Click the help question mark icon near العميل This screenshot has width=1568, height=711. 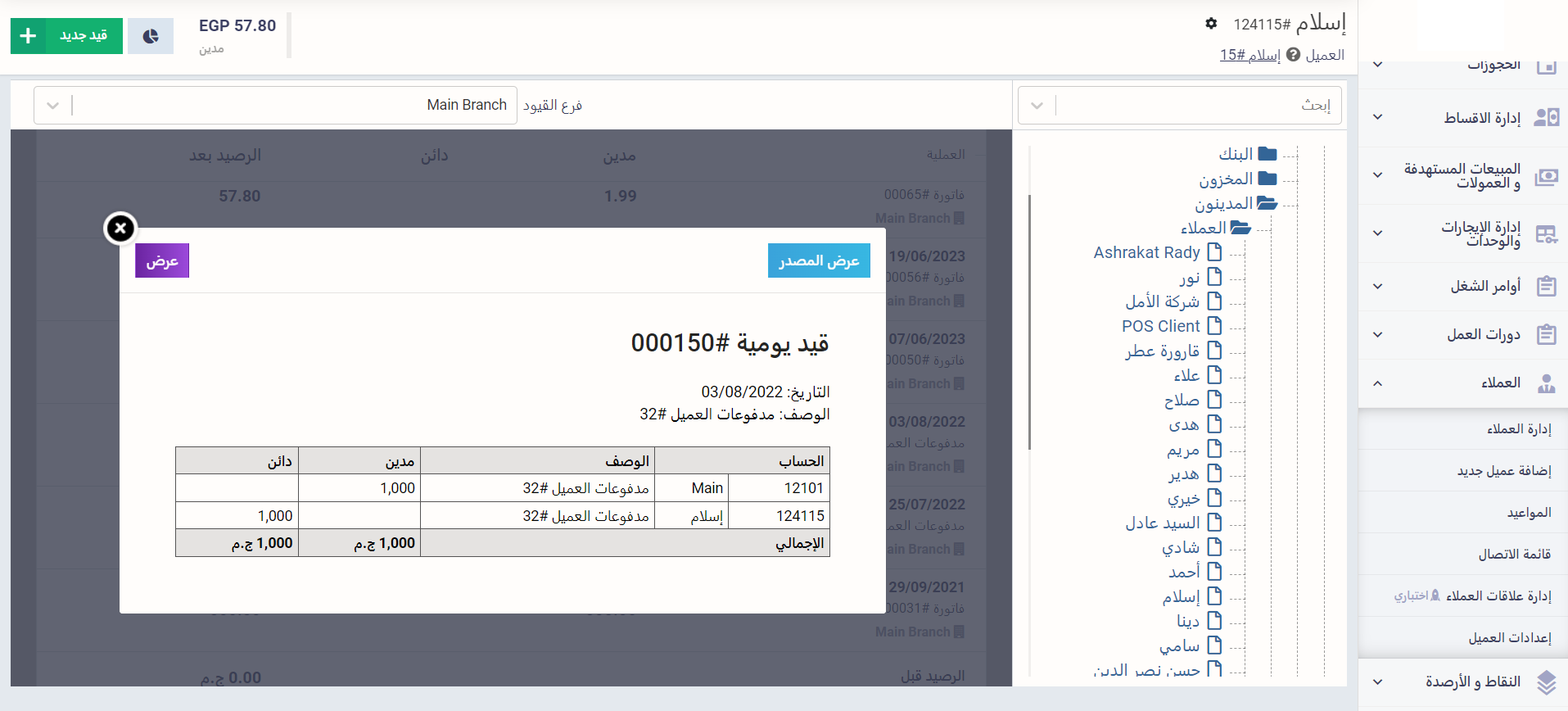pyautogui.click(x=1293, y=55)
